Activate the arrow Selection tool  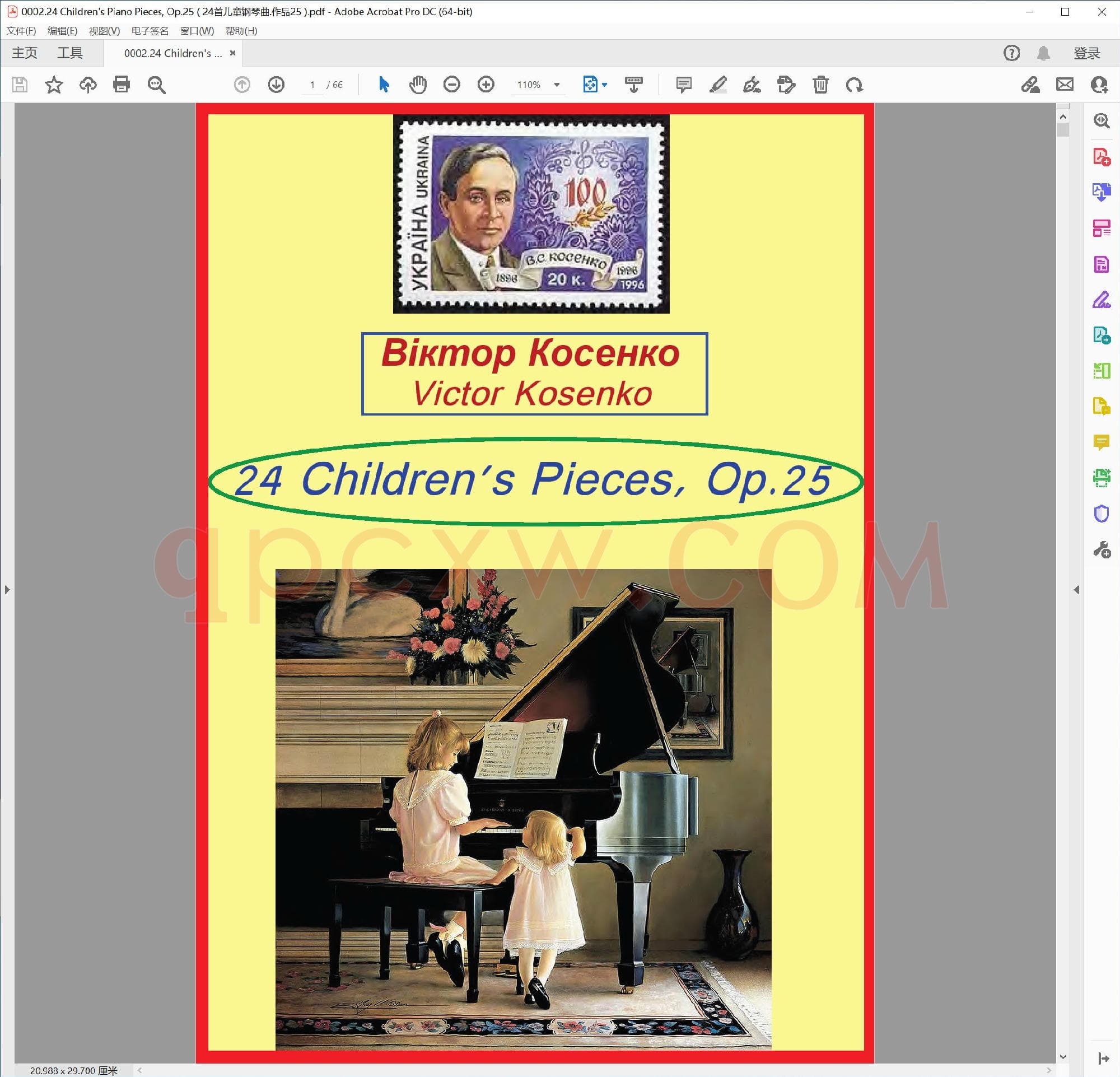pos(384,85)
